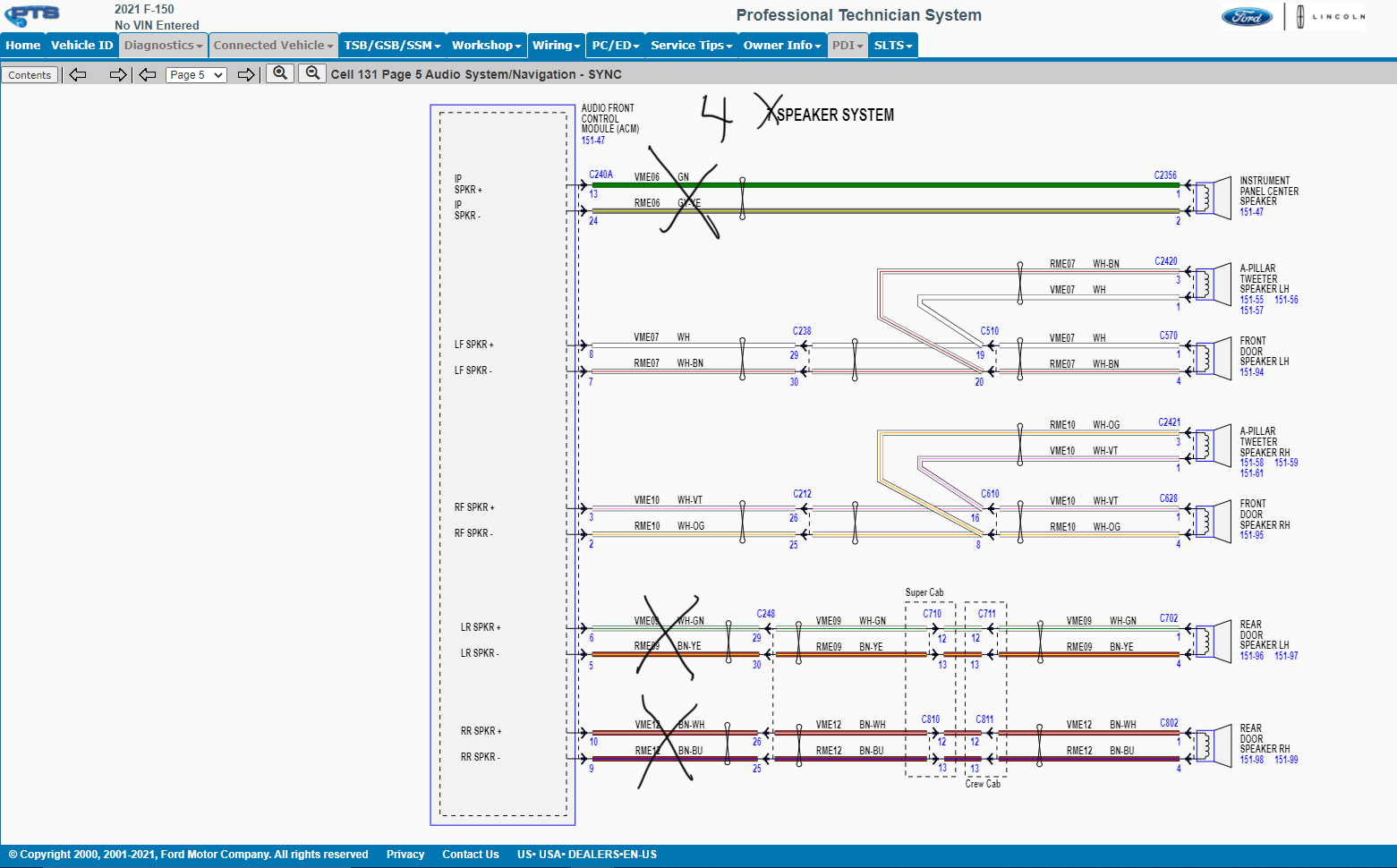This screenshot has height=868, width=1397.
Task: Click the Contents button
Action: [x=30, y=75]
